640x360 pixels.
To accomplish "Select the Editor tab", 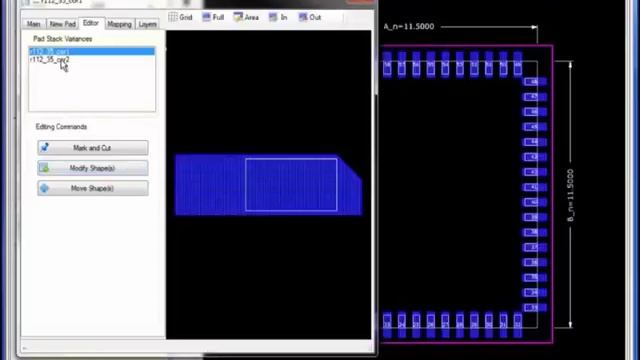I will point(91,23).
